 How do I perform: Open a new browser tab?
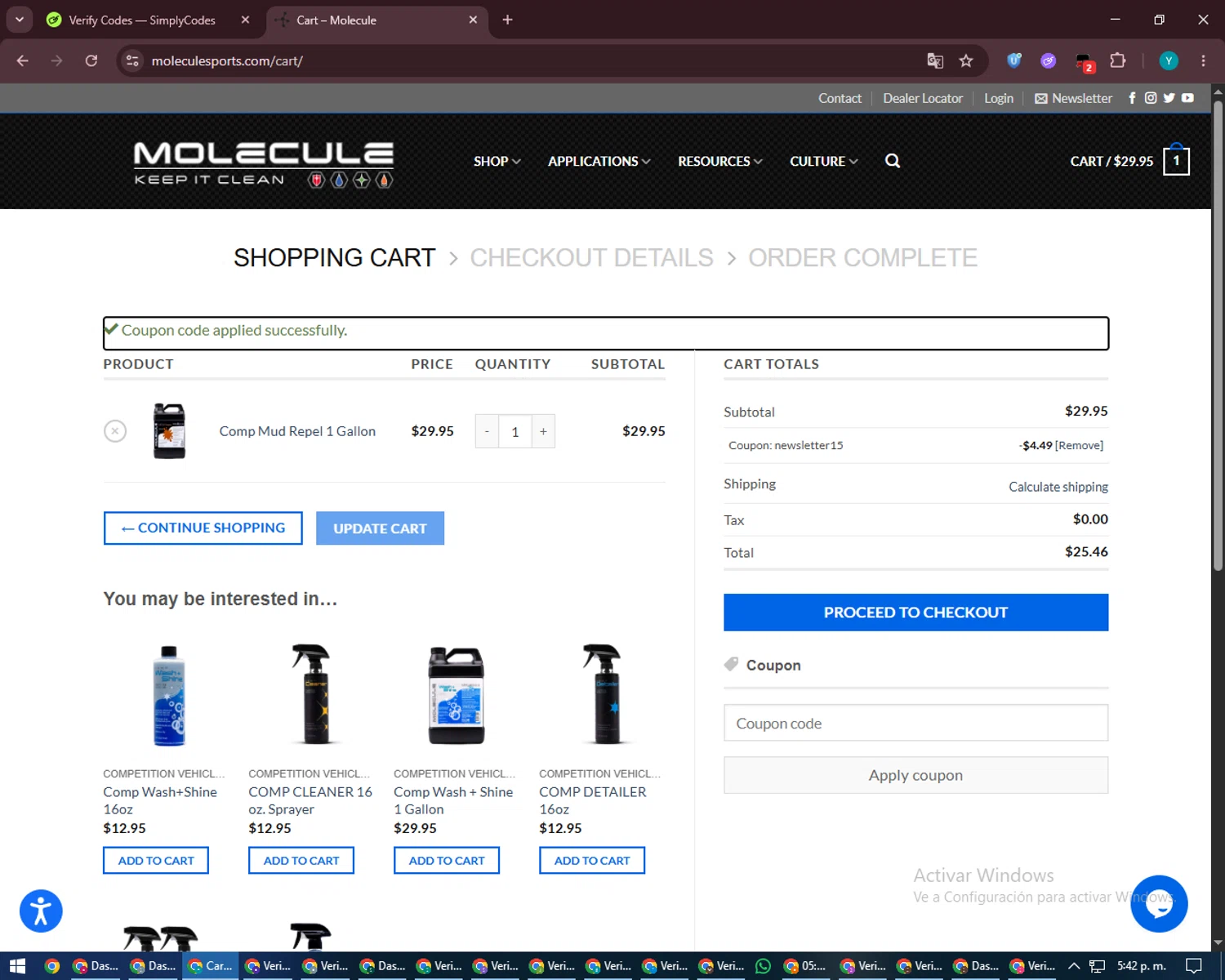[x=507, y=20]
